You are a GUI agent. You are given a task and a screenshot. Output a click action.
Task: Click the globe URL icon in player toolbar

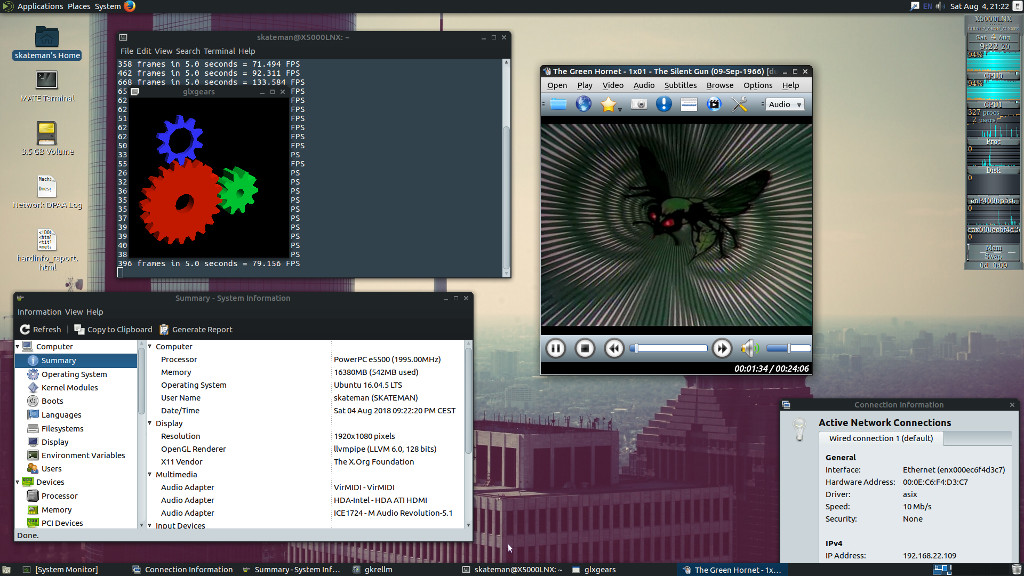583,104
